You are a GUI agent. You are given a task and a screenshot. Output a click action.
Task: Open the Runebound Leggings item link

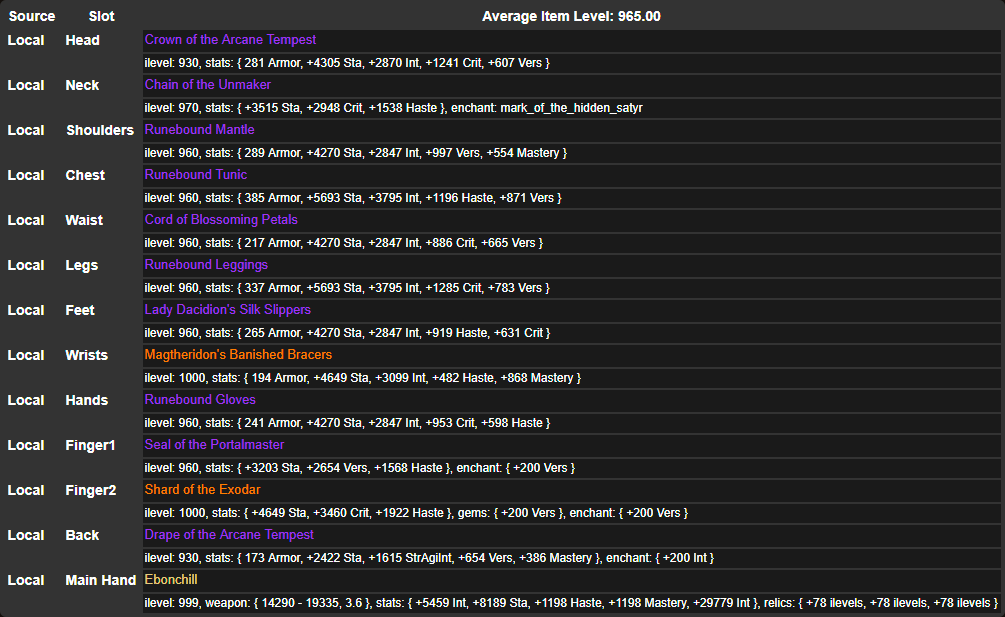coord(206,265)
